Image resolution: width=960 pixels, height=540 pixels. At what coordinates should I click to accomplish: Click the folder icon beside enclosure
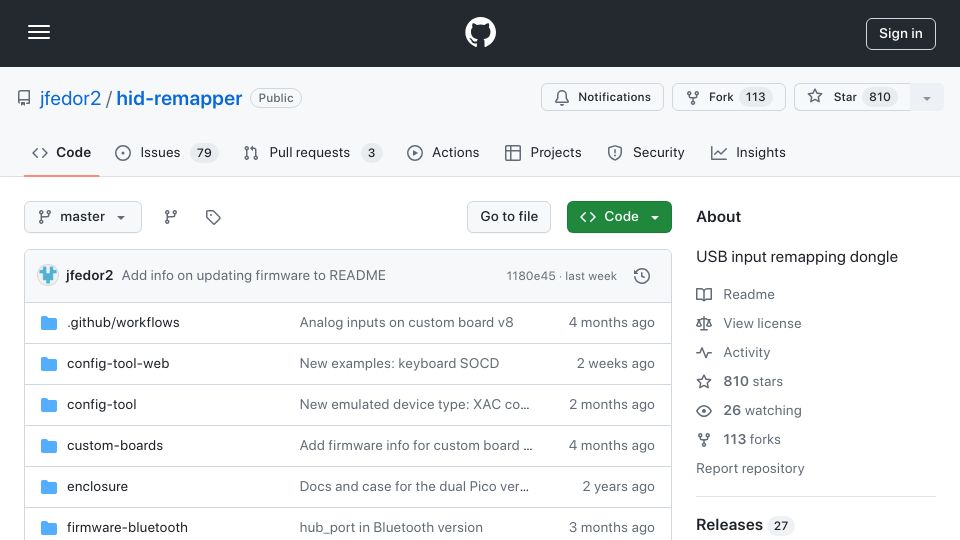click(x=49, y=487)
